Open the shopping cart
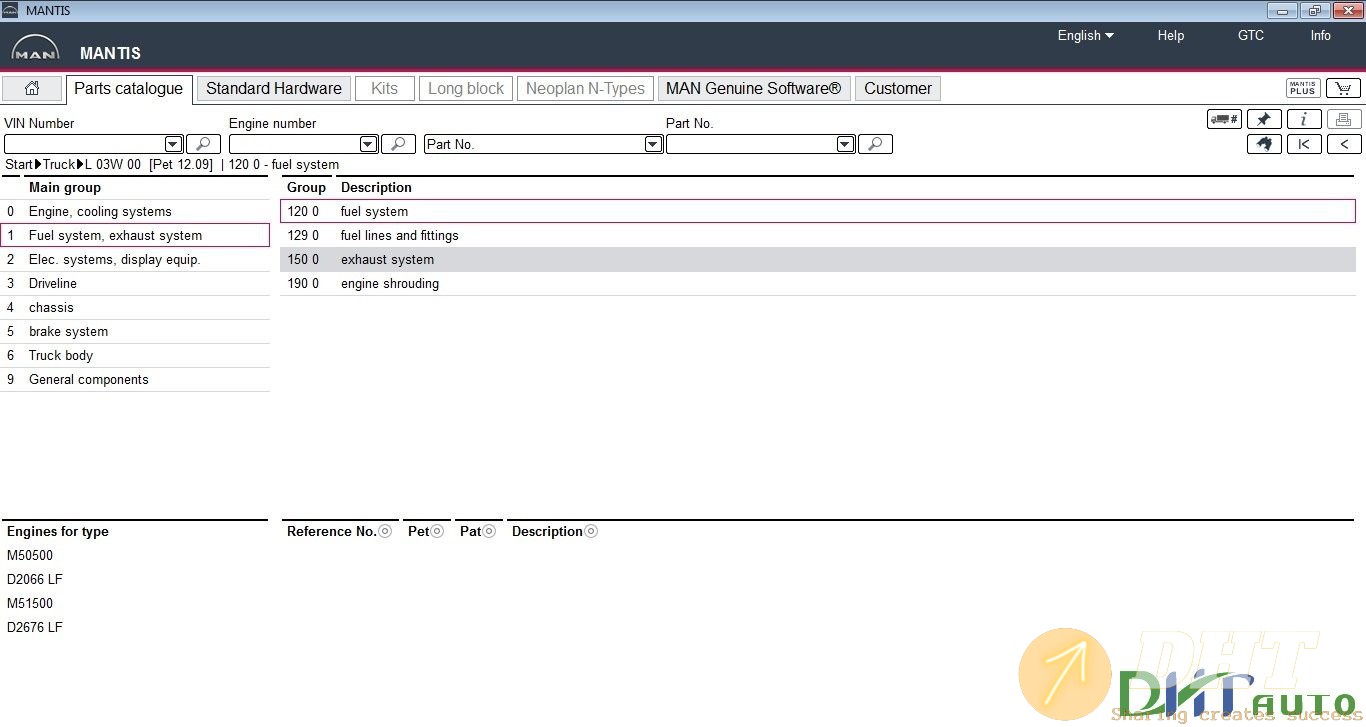The image size is (1366, 727). click(1343, 88)
